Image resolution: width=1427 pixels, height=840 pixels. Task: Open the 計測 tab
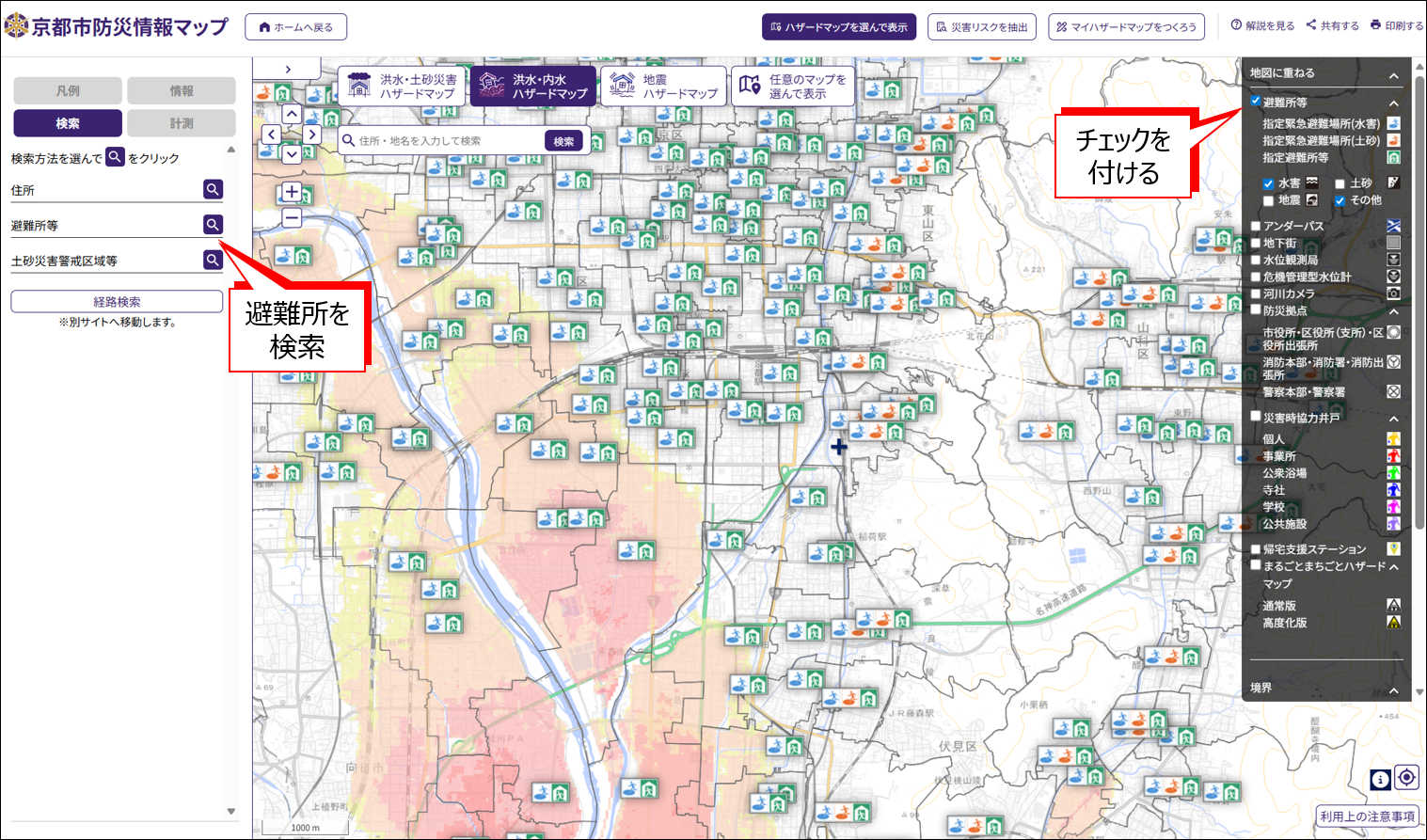pos(182,123)
